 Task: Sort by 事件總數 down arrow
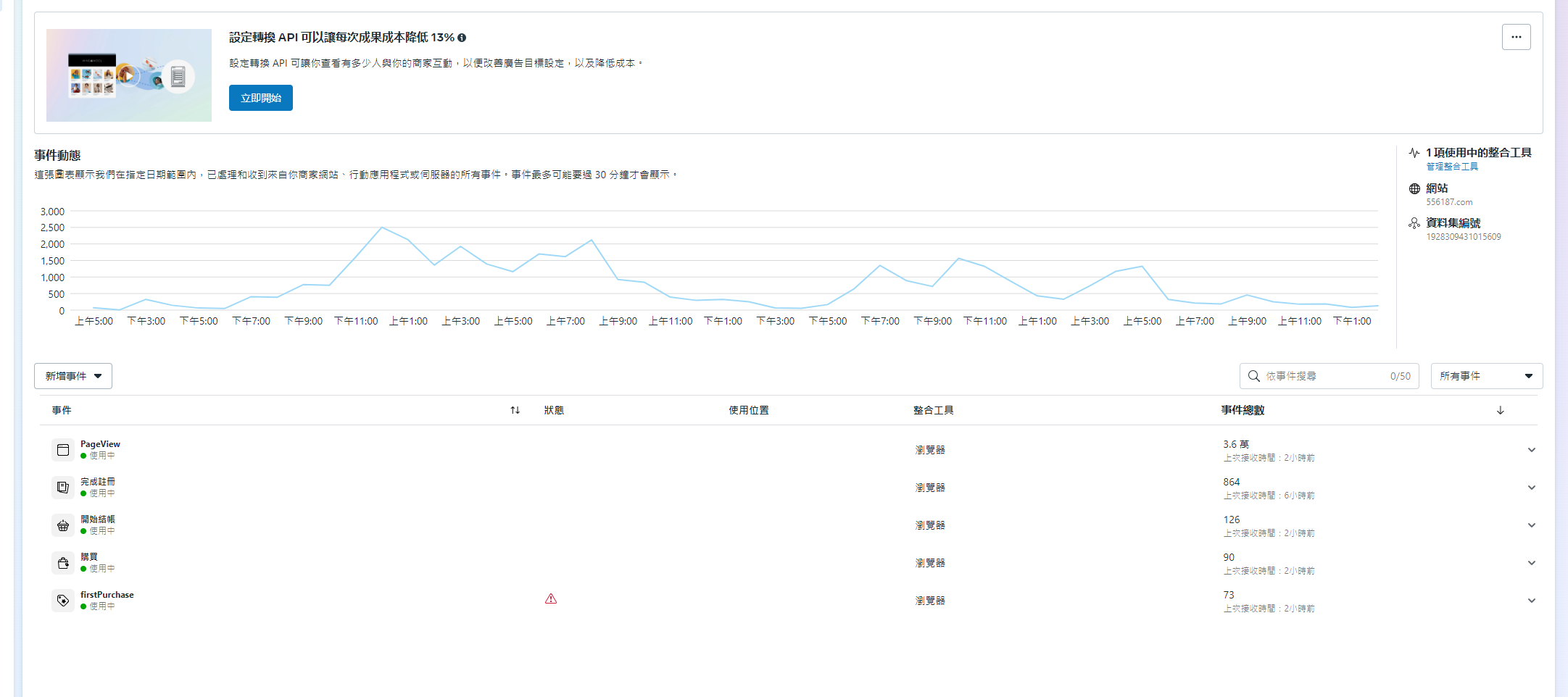(x=1500, y=410)
